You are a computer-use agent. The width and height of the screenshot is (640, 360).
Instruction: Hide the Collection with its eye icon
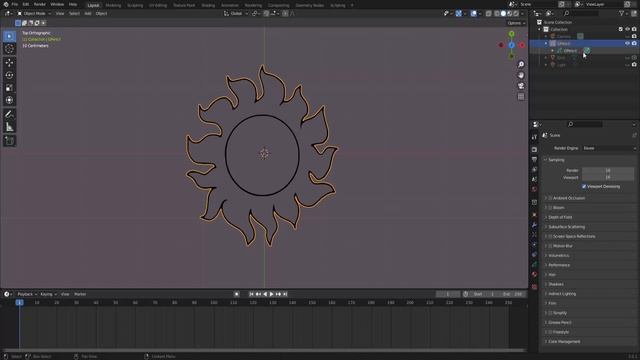[627, 29]
